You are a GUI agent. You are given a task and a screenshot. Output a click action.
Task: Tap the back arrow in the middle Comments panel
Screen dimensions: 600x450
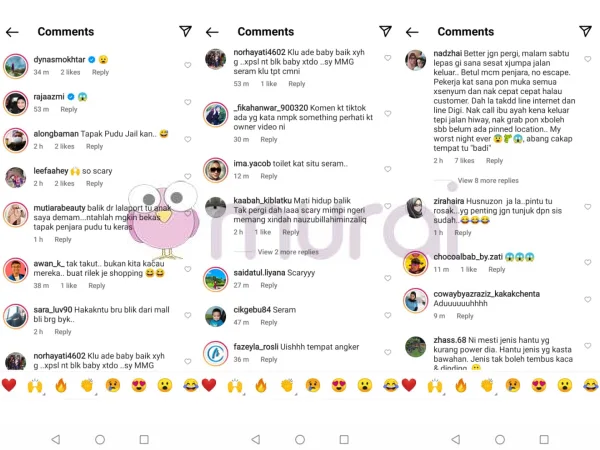click(x=212, y=32)
